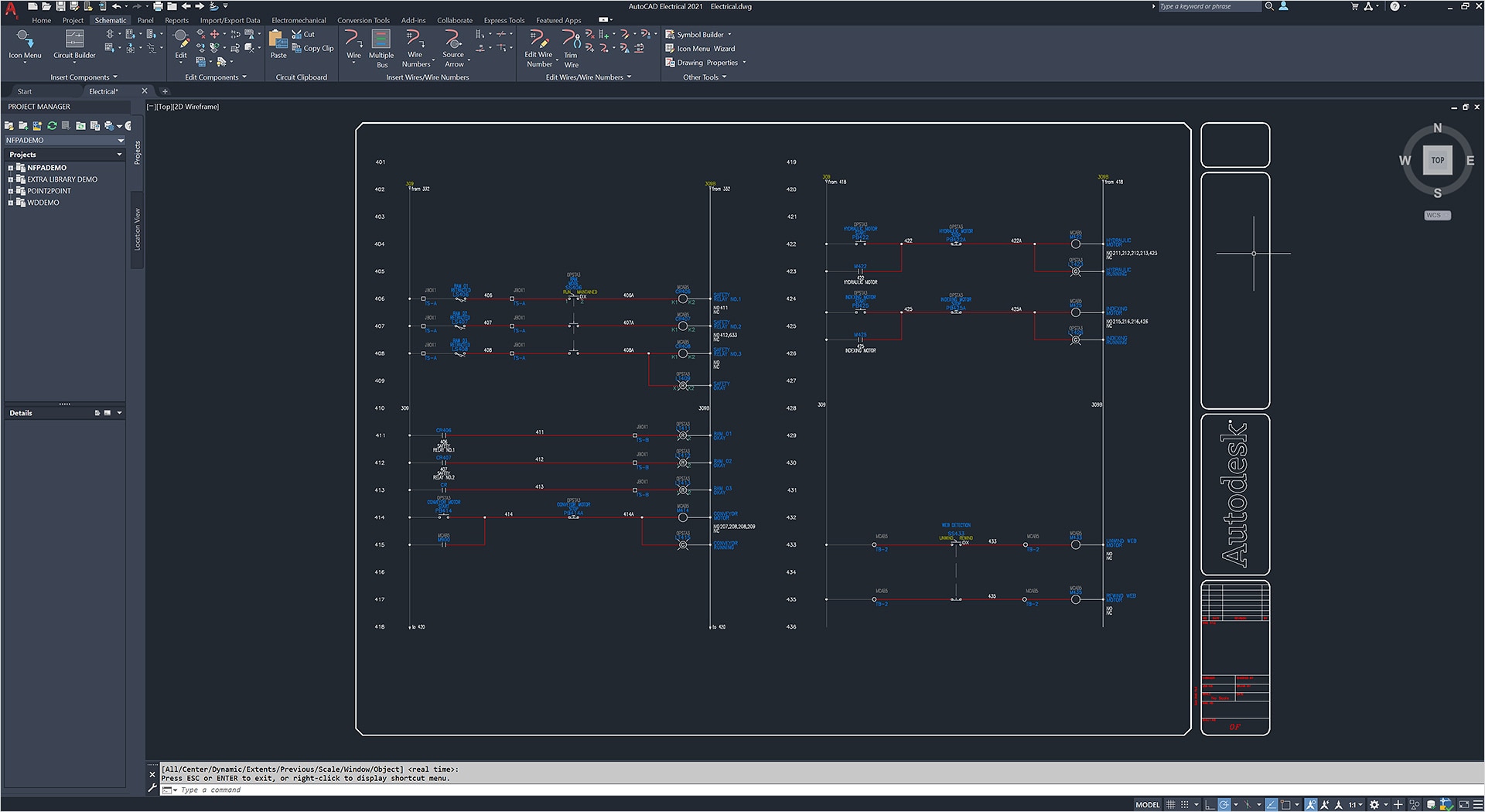
Task: Toggle polar tracking in the status bar
Action: click(1224, 804)
